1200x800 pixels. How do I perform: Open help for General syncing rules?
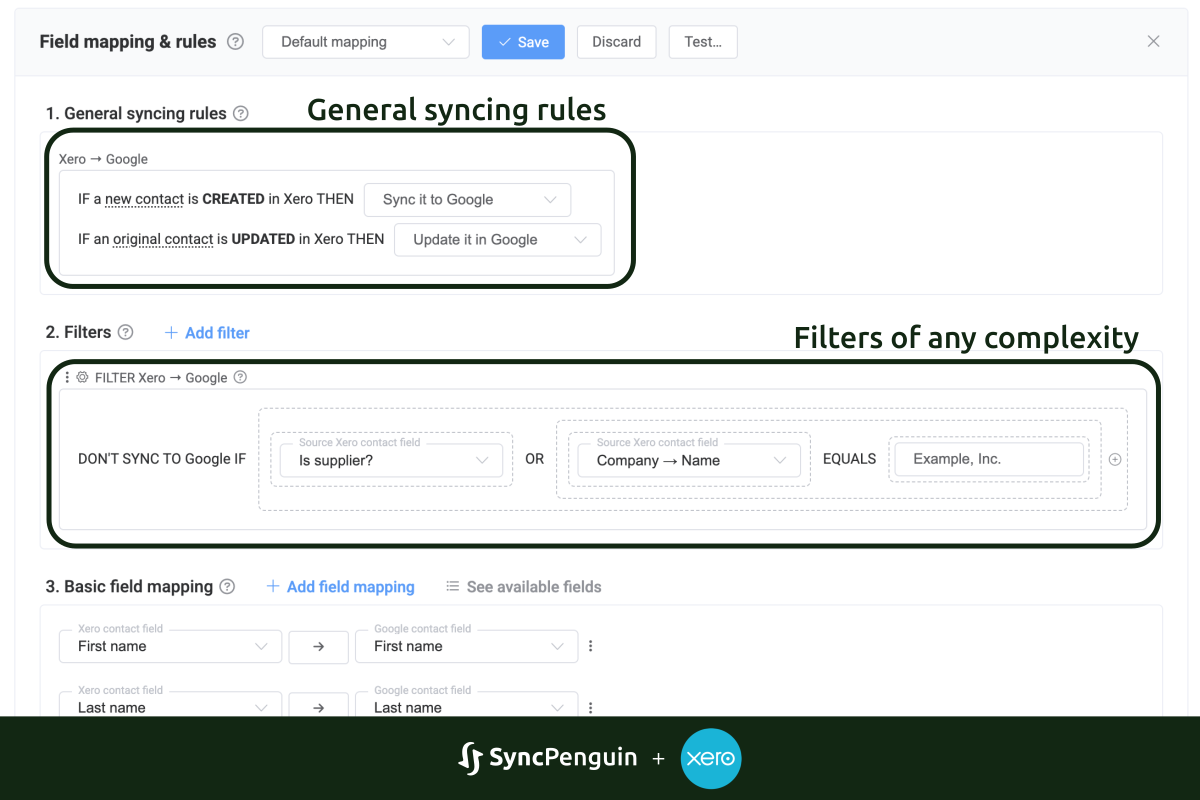(241, 114)
